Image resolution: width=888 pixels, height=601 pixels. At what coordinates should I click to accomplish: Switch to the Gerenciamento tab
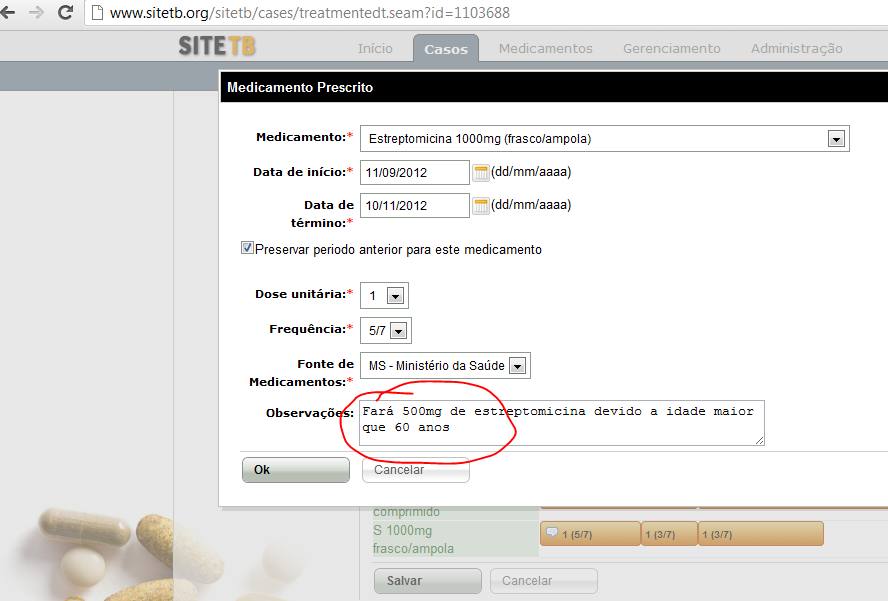672,49
